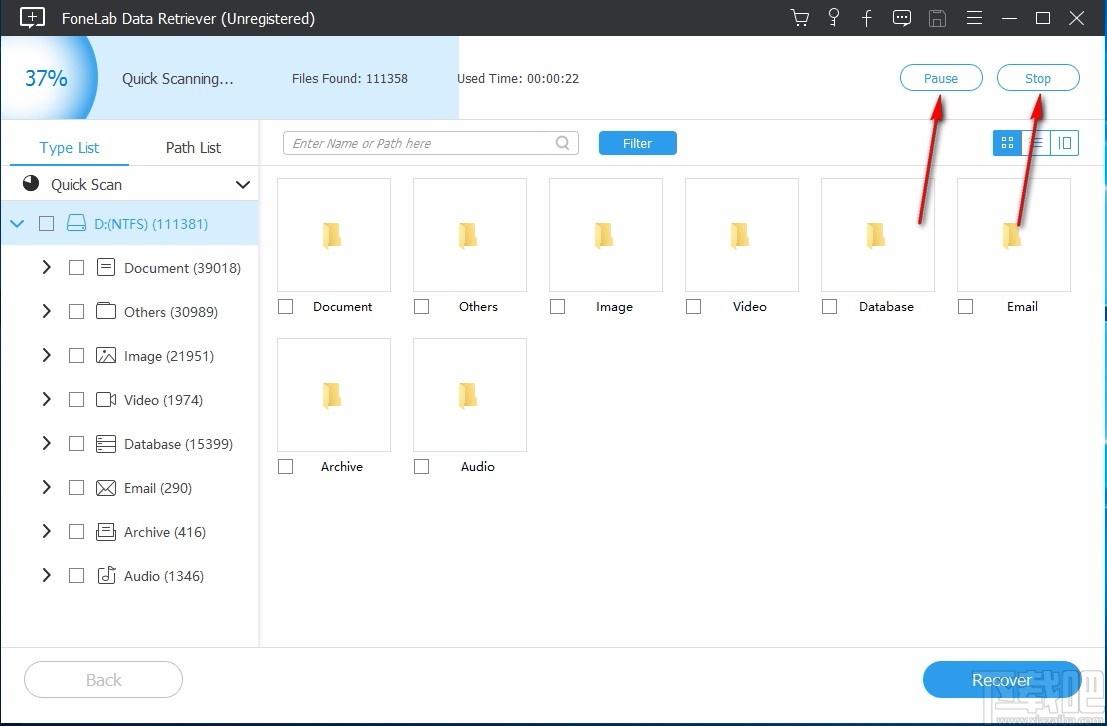1107x726 pixels.
Task: Switch to the Path List tab
Action: click(193, 147)
